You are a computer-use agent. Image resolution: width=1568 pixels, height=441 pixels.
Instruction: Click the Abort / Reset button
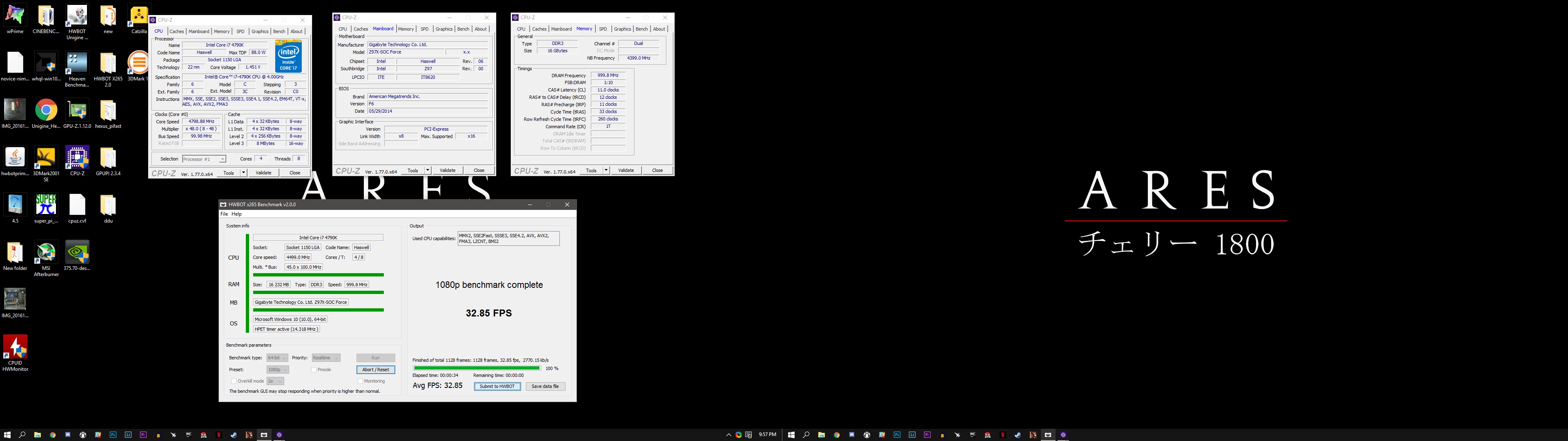pos(376,370)
